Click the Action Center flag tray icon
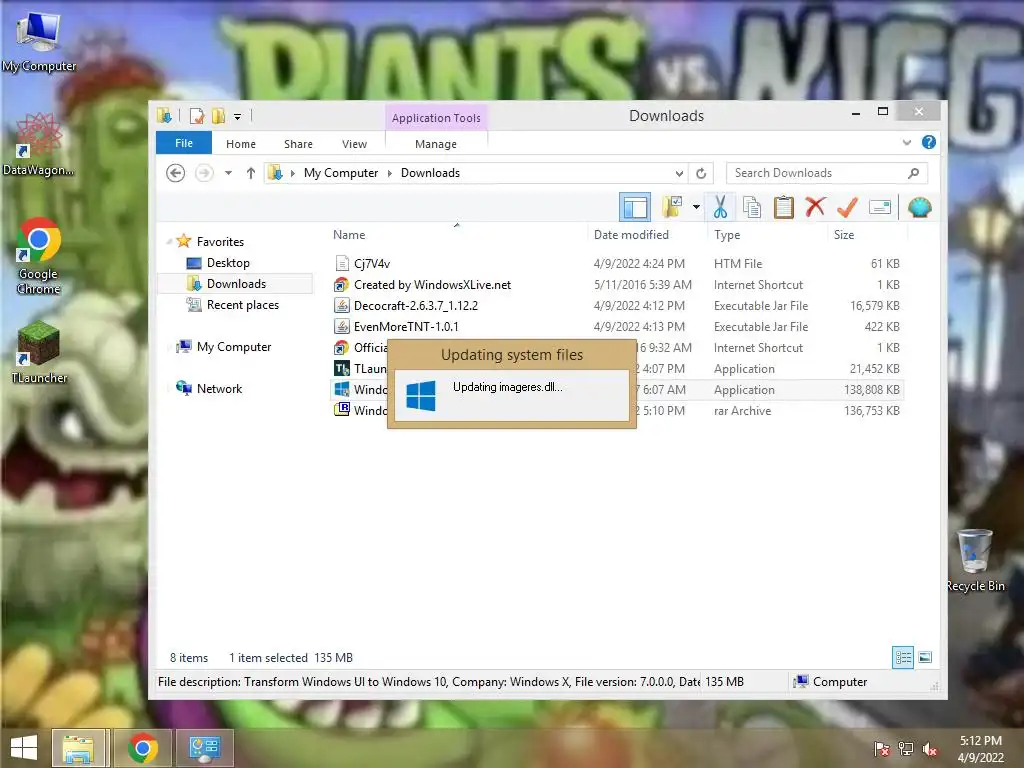Screen dimensions: 1024x768 point(882,749)
